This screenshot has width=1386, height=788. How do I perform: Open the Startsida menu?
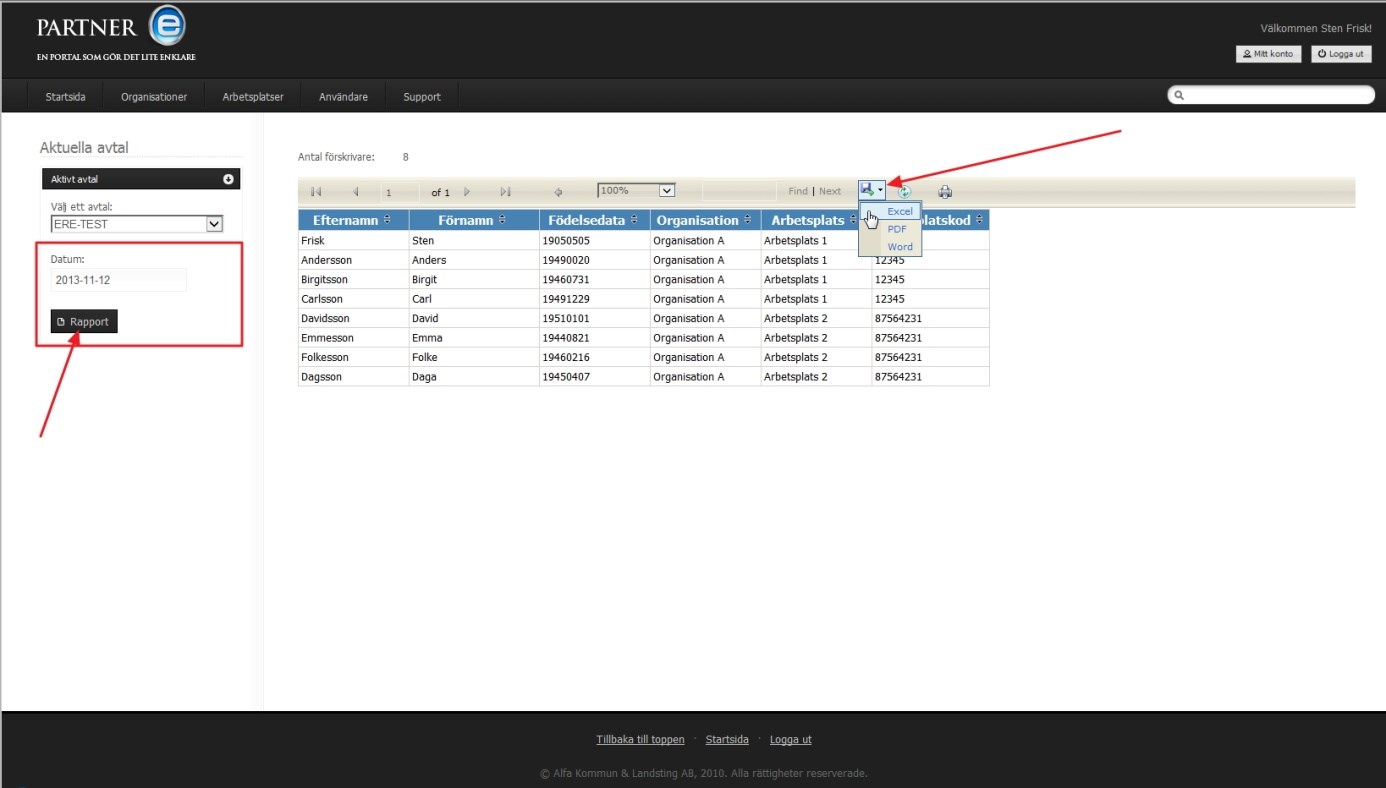tap(66, 97)
